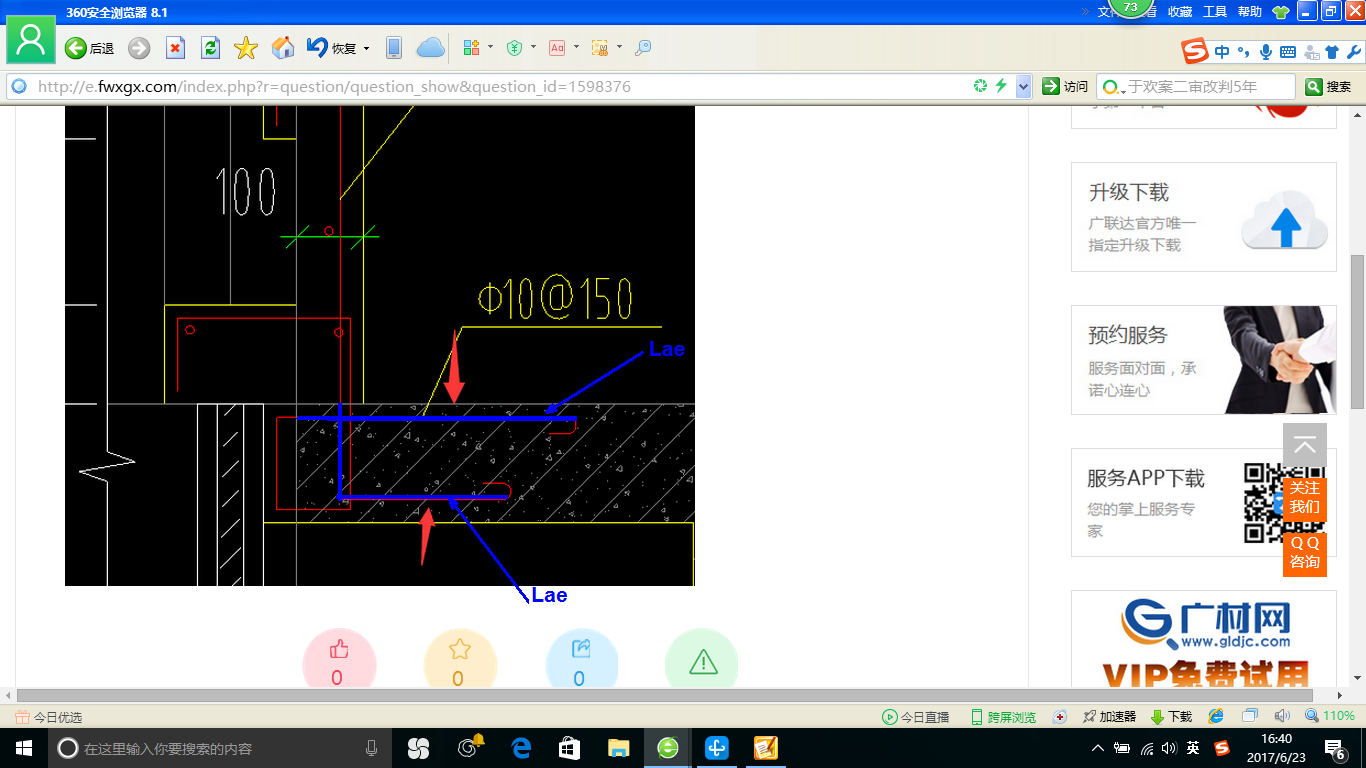Open the Windows notification center icon
The height and width of the screenshot is (768, 1366).
click(x=1334, y=748)
